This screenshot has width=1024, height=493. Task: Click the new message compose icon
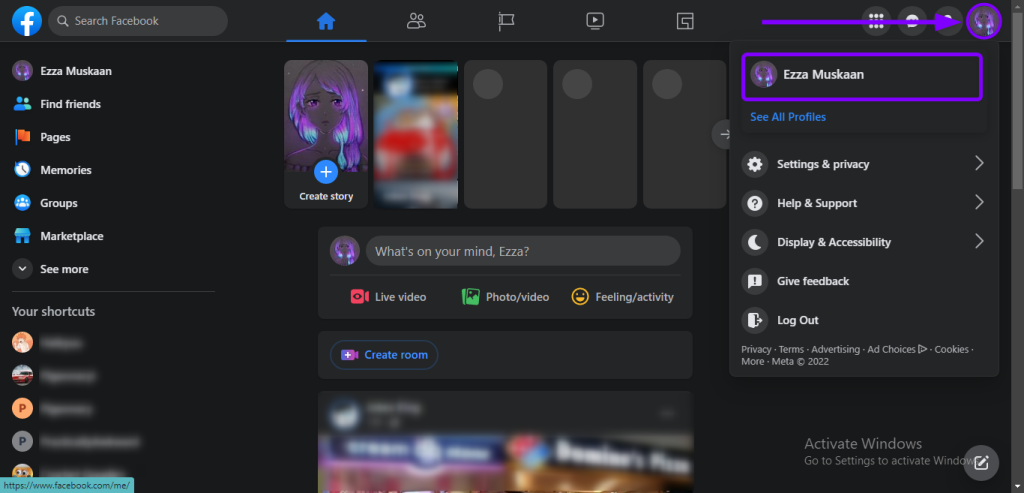pyautogui.click(x=982, y=462)
